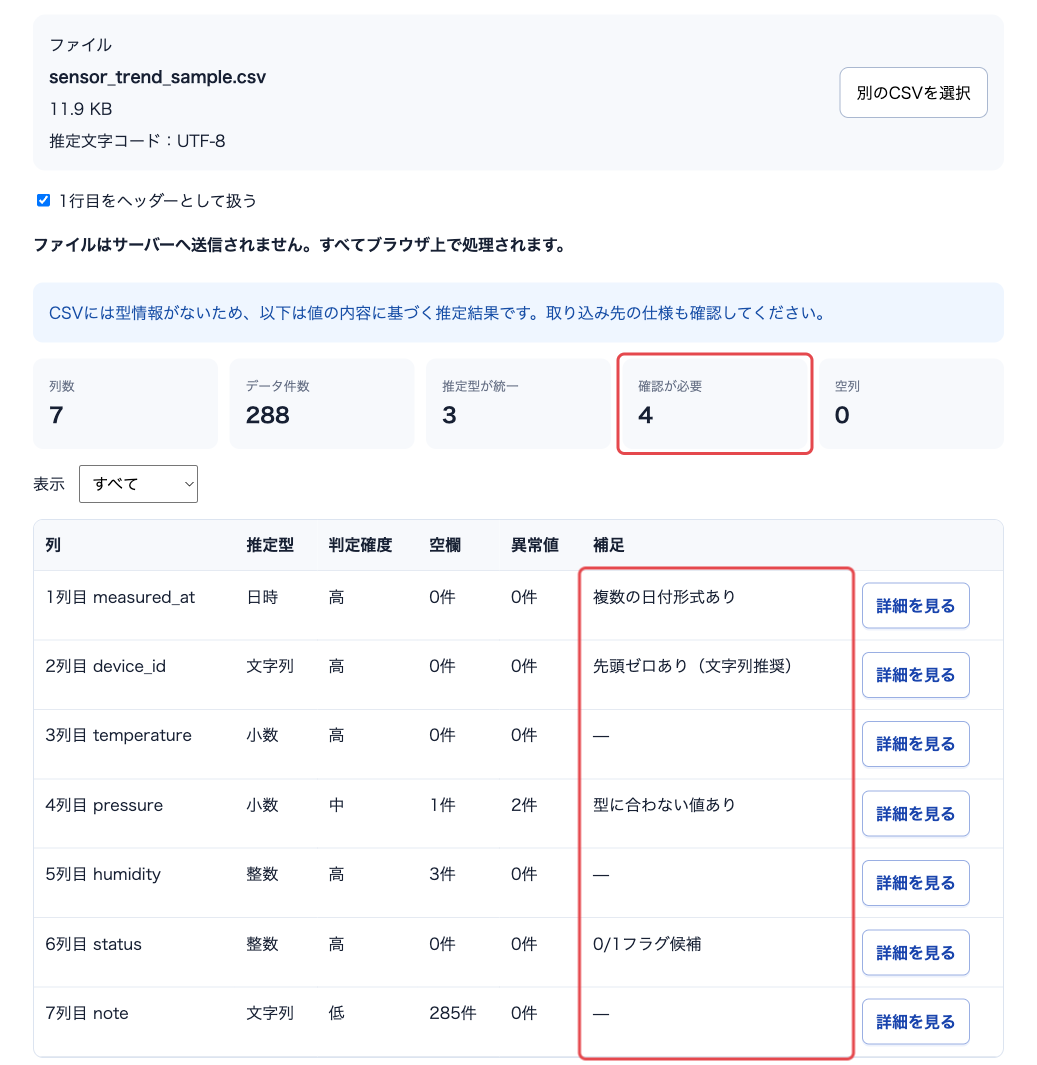Open 詳細を見る for device_id row

click(915, 674)
